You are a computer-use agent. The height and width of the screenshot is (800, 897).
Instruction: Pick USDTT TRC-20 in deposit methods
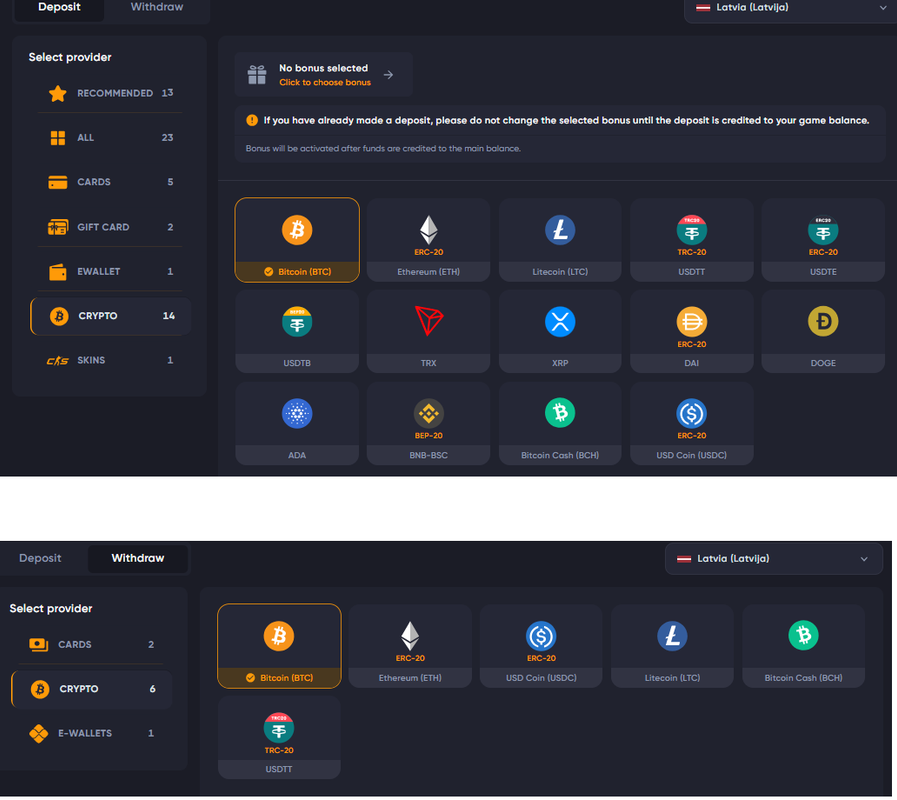[x=692, y=240]
